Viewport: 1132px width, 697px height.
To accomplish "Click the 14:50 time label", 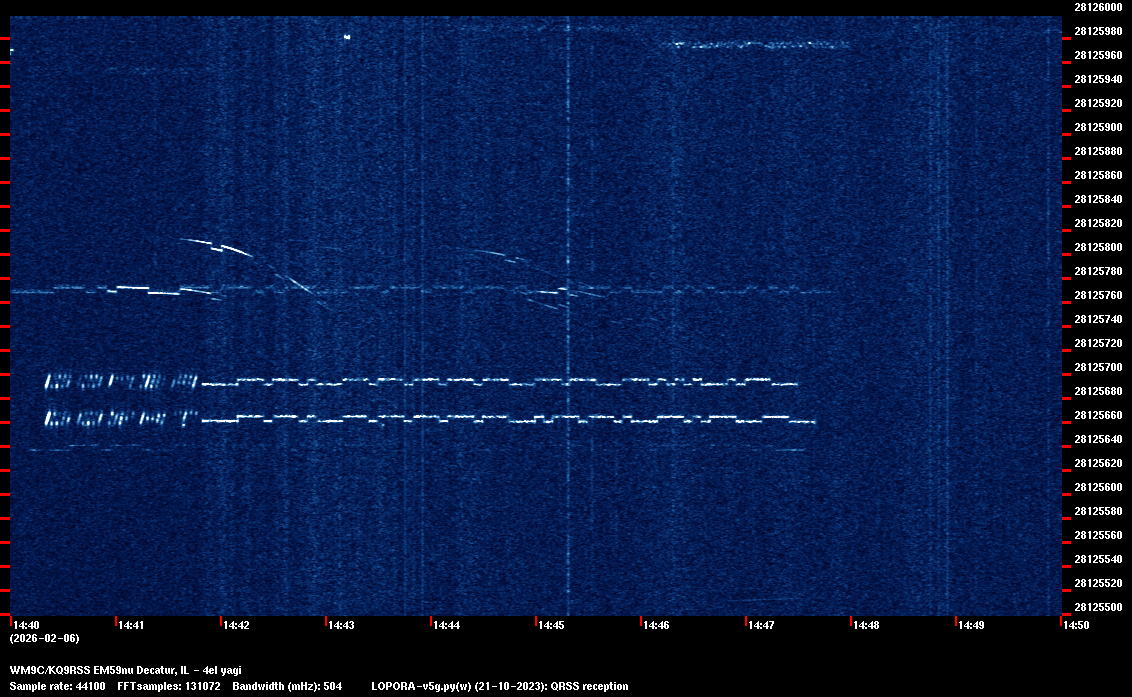I will tap(1076, 626).
